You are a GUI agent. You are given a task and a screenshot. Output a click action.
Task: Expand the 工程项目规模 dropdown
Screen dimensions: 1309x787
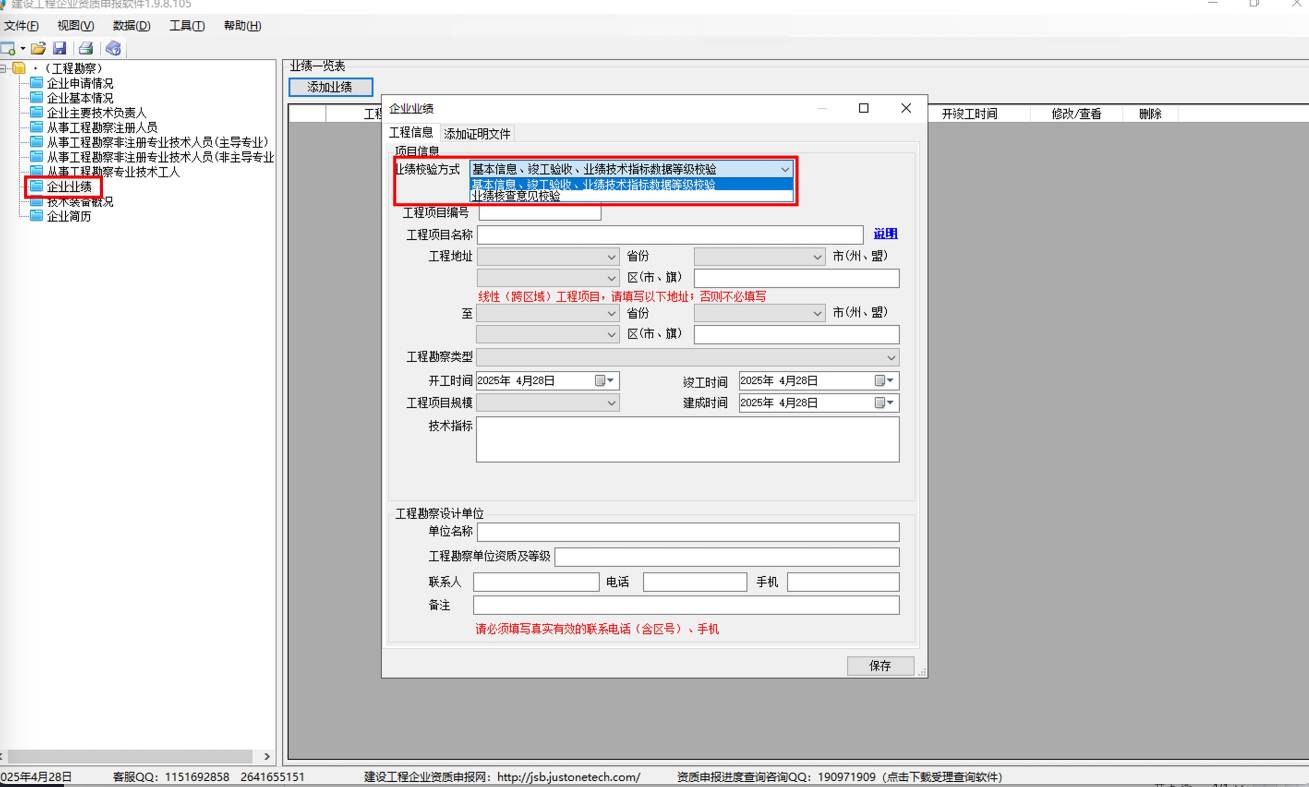click(x=611, y=403)
